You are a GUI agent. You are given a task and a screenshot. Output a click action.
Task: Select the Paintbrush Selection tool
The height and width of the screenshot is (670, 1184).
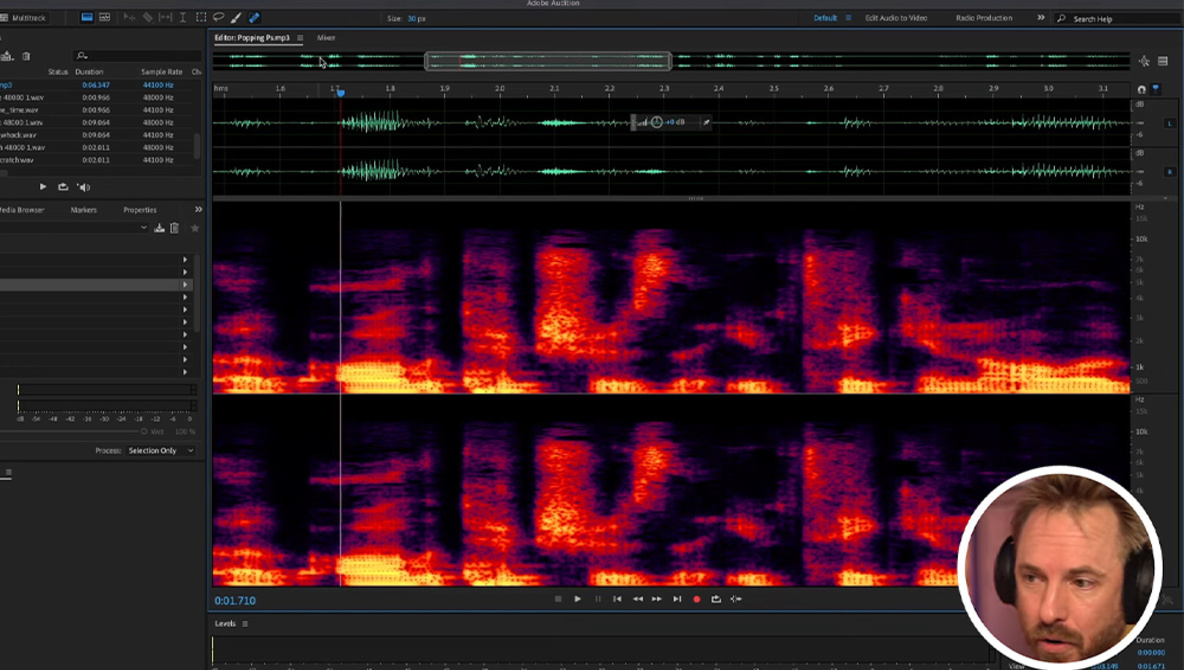click(x=236, y=18)
